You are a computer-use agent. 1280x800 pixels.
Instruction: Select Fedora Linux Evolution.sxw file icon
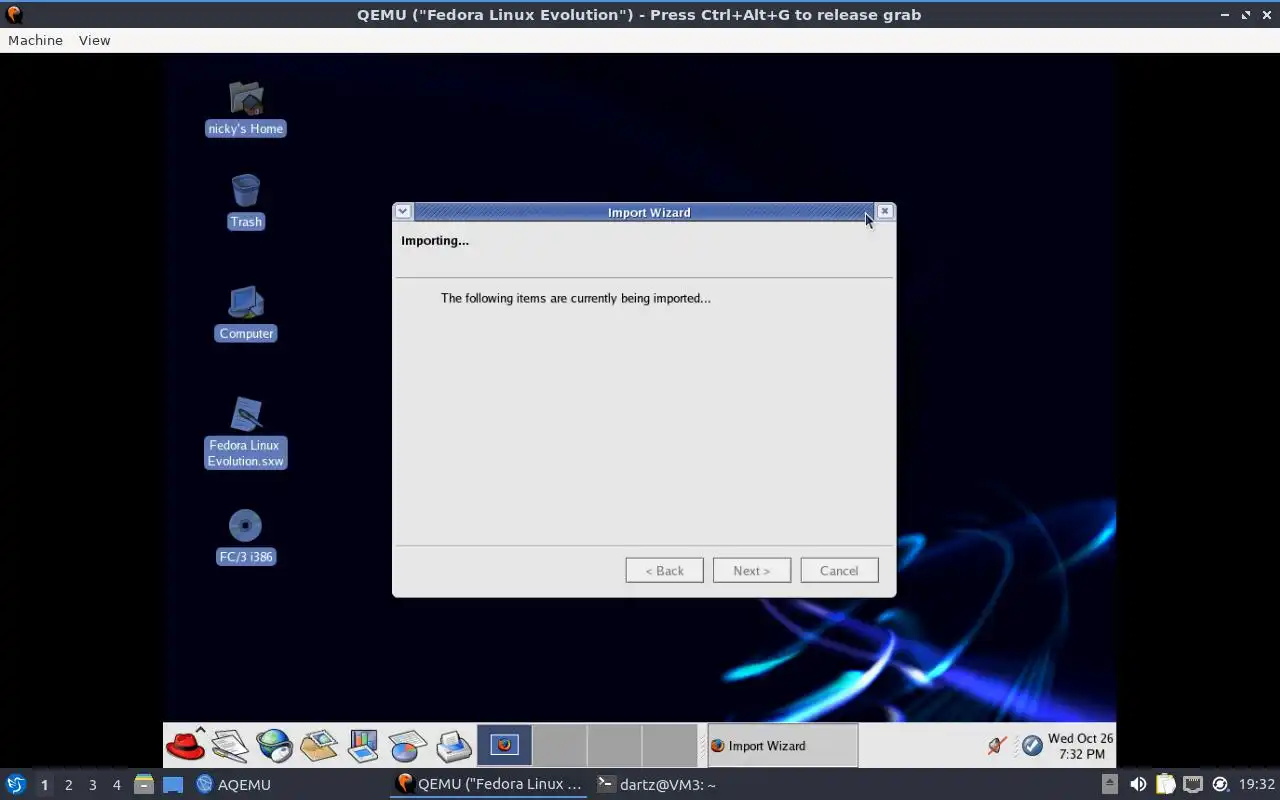[246, 432]
